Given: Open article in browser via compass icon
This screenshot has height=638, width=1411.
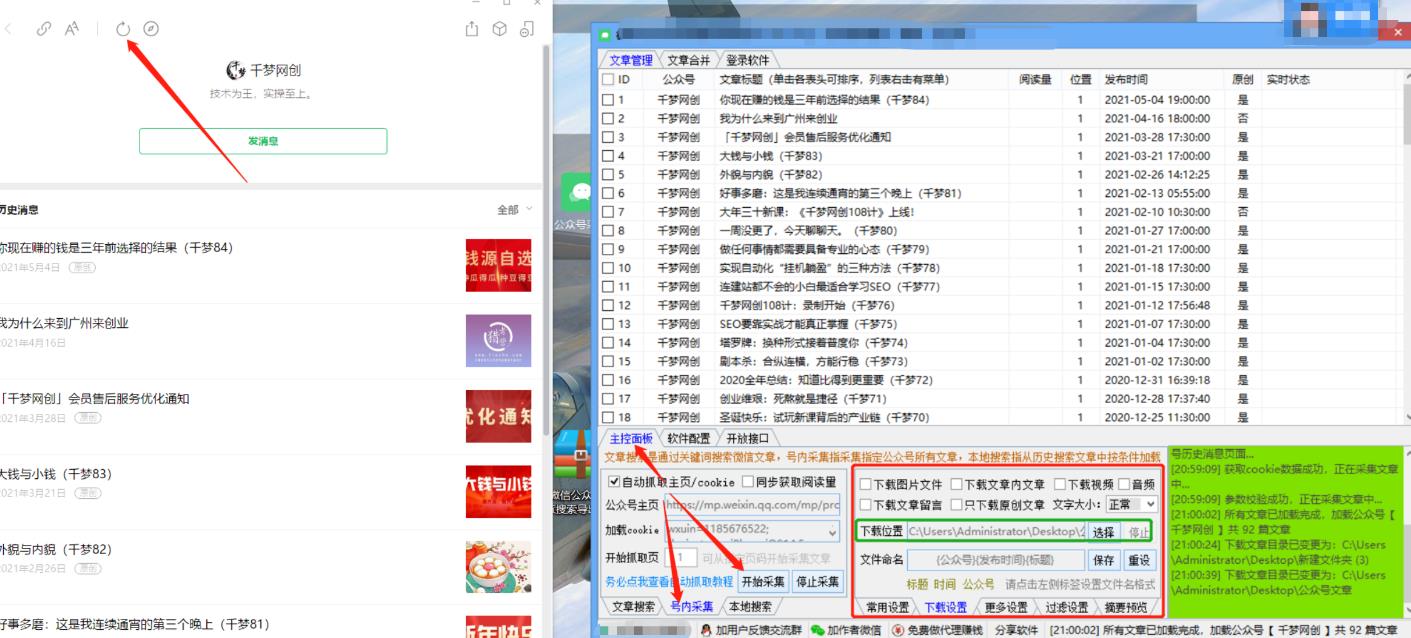Looking at the screenshot, I should (x=151, y=29).
